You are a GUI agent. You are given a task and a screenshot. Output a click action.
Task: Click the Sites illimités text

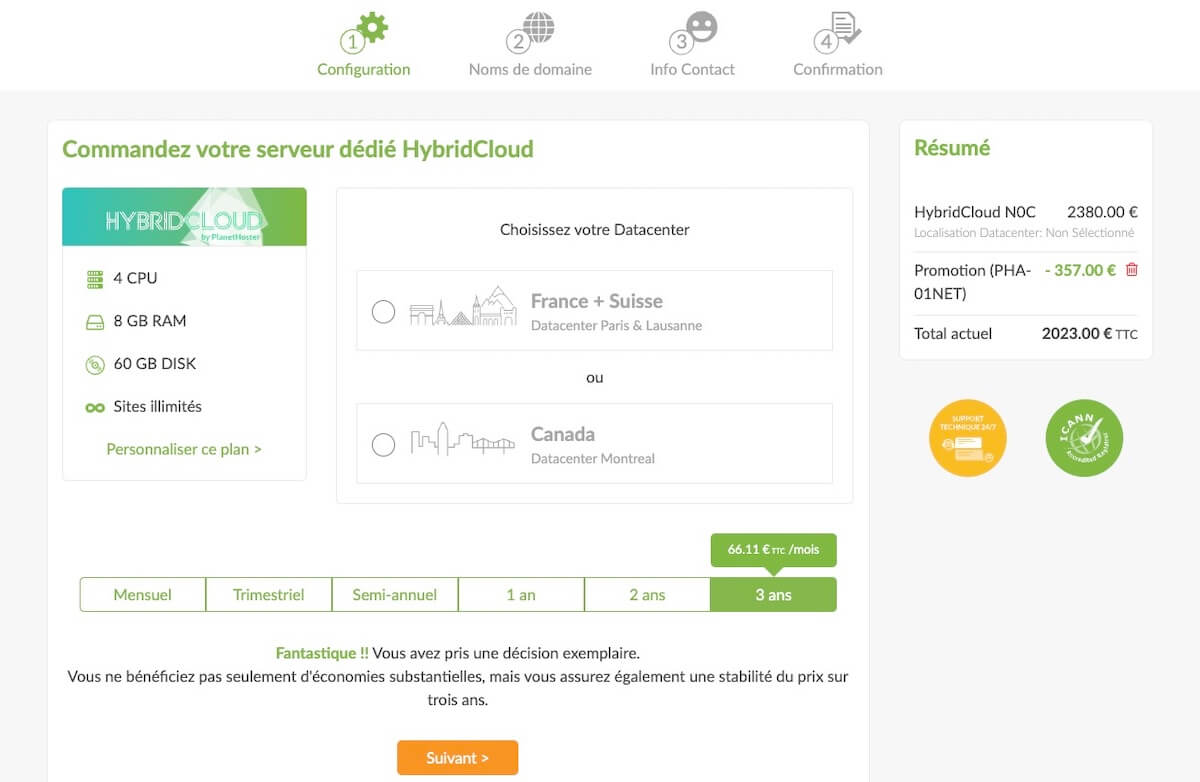[x=157, y=407]
